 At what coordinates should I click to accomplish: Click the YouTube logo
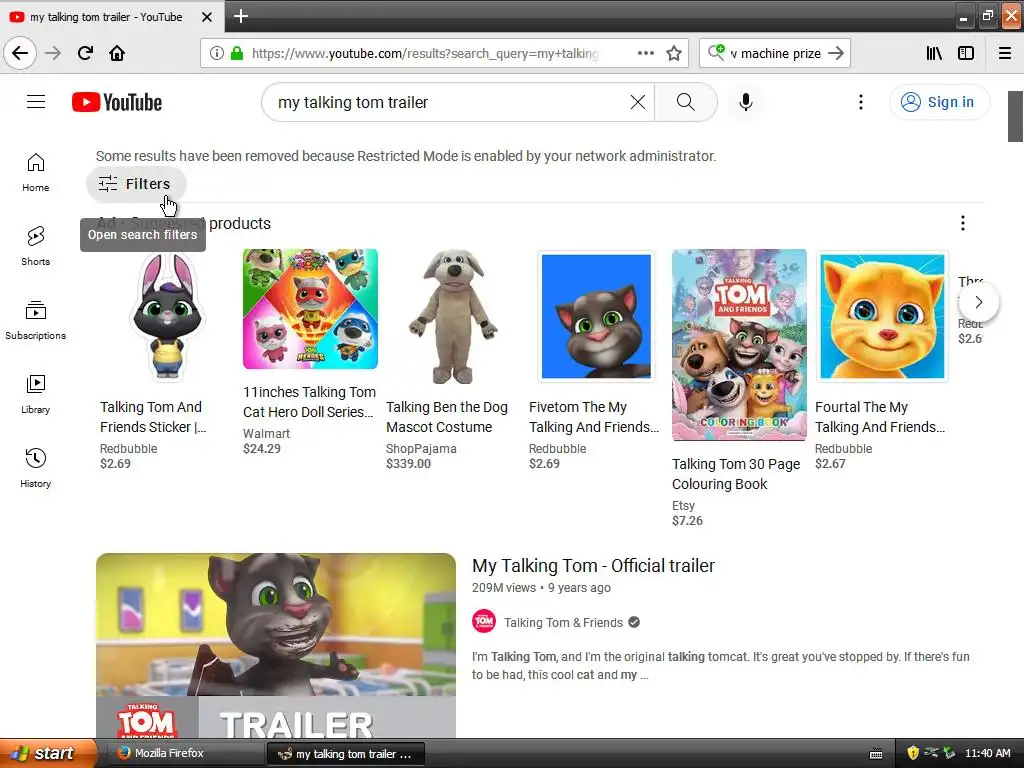point(117,103)
